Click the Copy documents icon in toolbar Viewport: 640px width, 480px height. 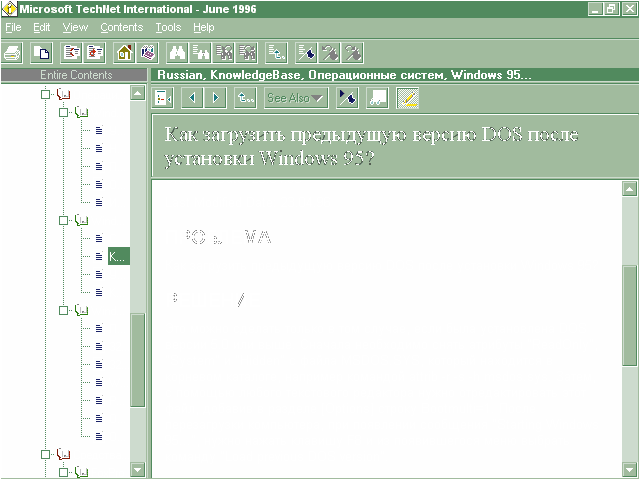tap(41, 53)
